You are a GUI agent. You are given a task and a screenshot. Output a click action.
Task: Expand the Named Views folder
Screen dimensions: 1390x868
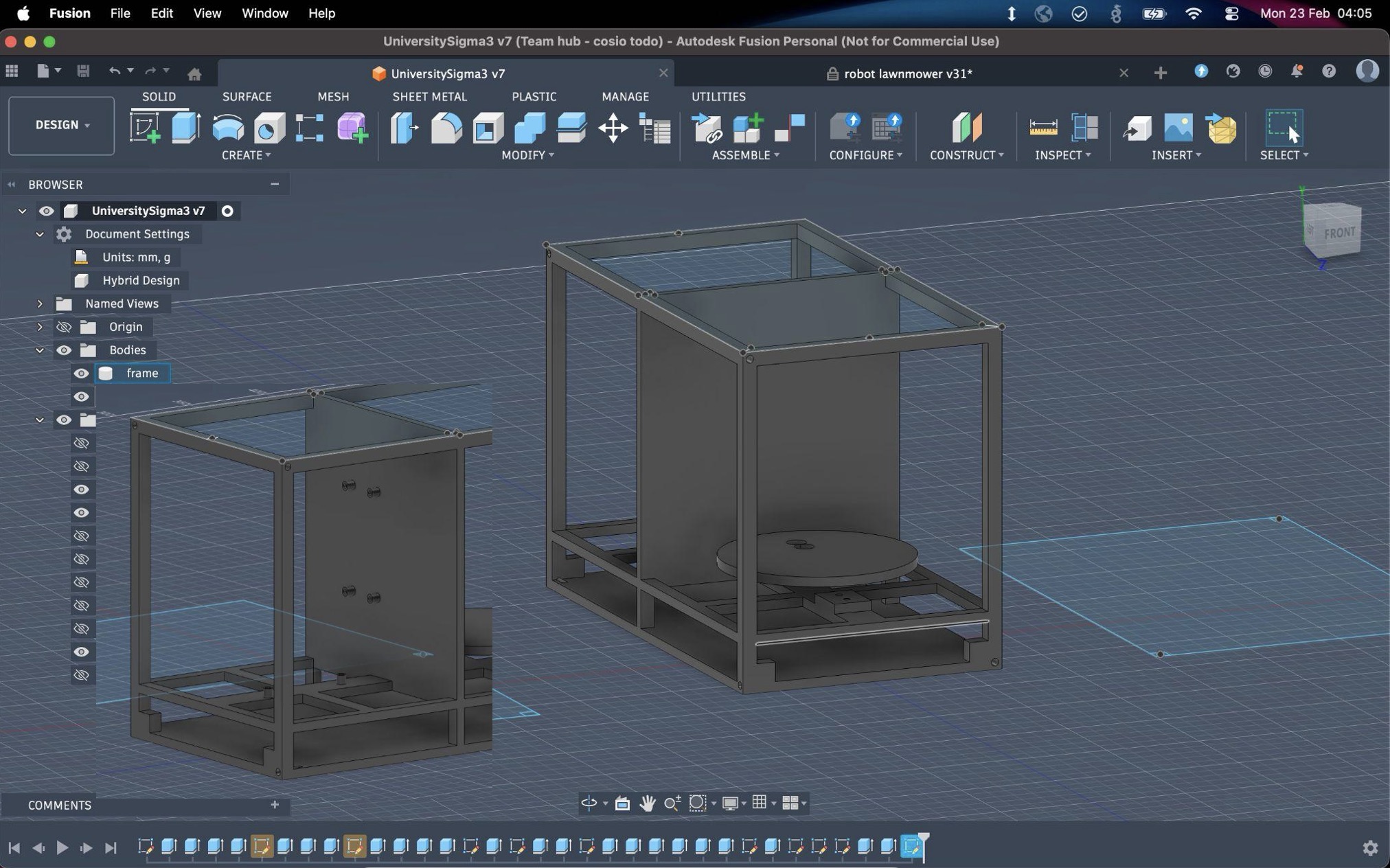(x=39, y=304)
